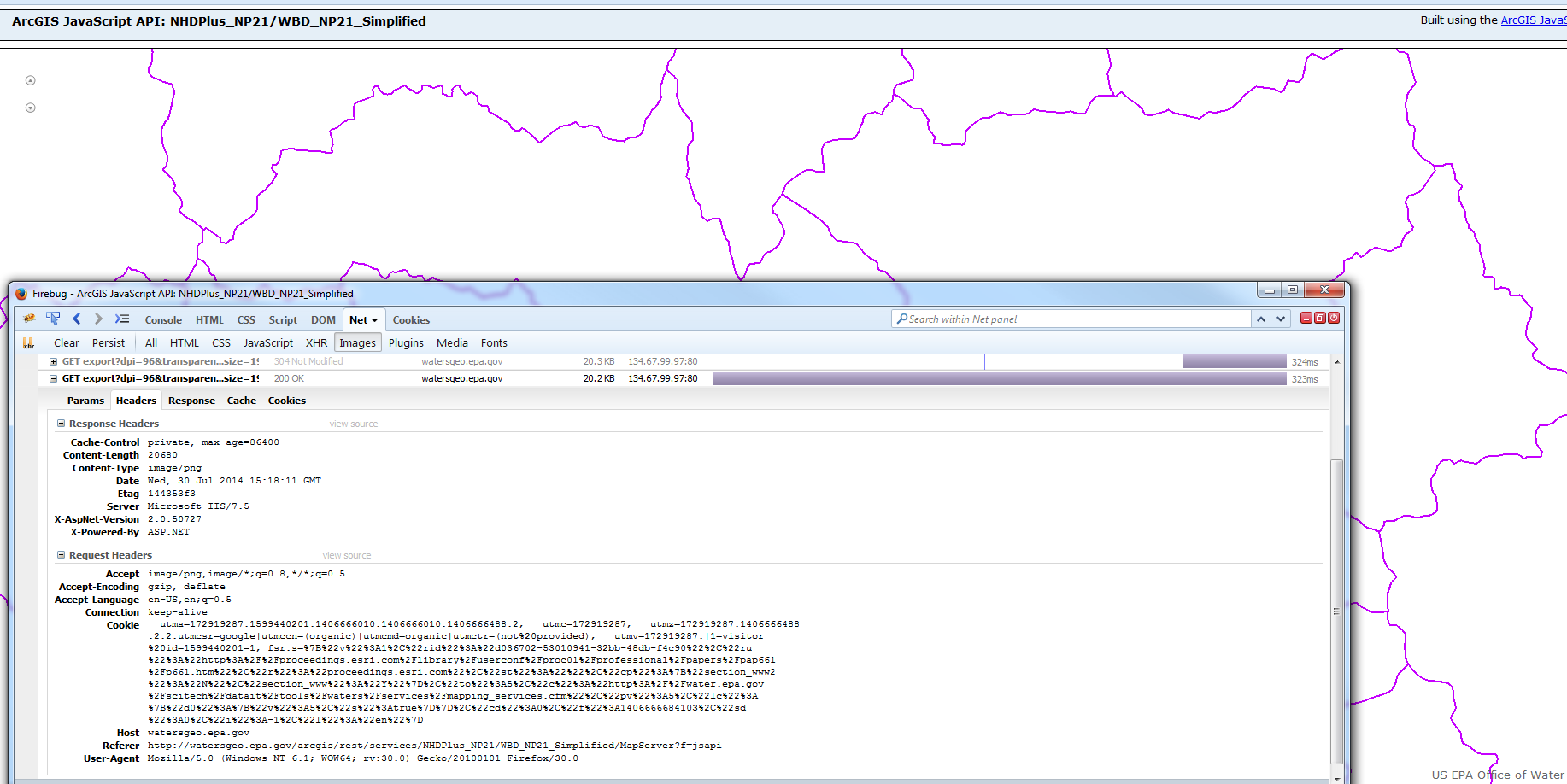This screenshot has width=1567, height=784.
Task: Collapse the Response Headers section
Action: [x=61, y=423]
